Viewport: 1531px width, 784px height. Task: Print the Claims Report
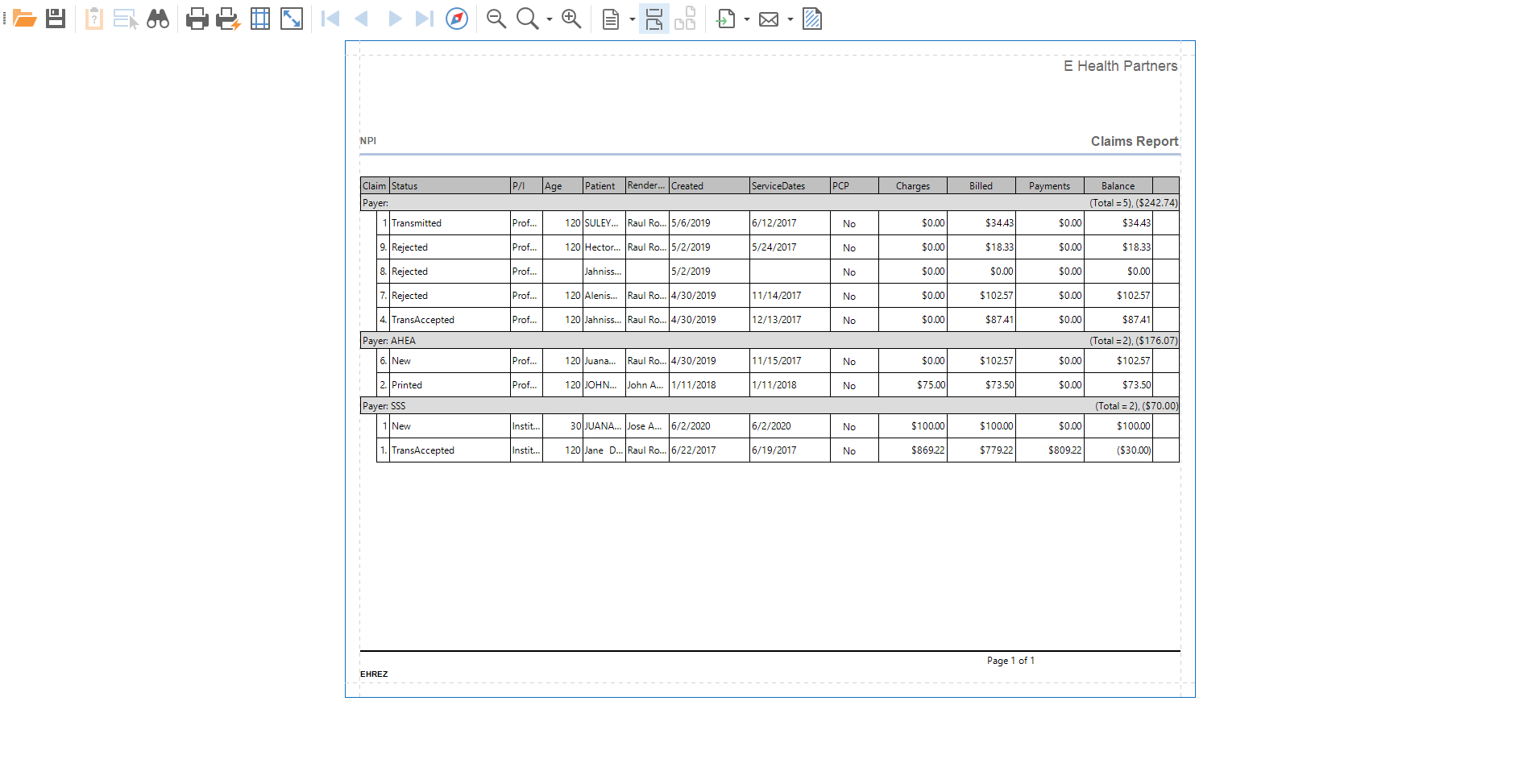(197, 19)
